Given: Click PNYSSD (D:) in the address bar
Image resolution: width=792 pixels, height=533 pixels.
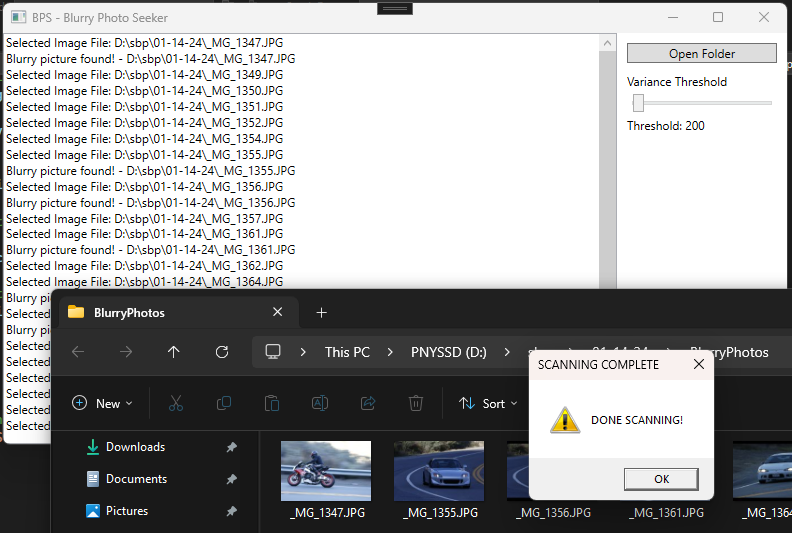Looking at the screenshot, I should 449,352.
